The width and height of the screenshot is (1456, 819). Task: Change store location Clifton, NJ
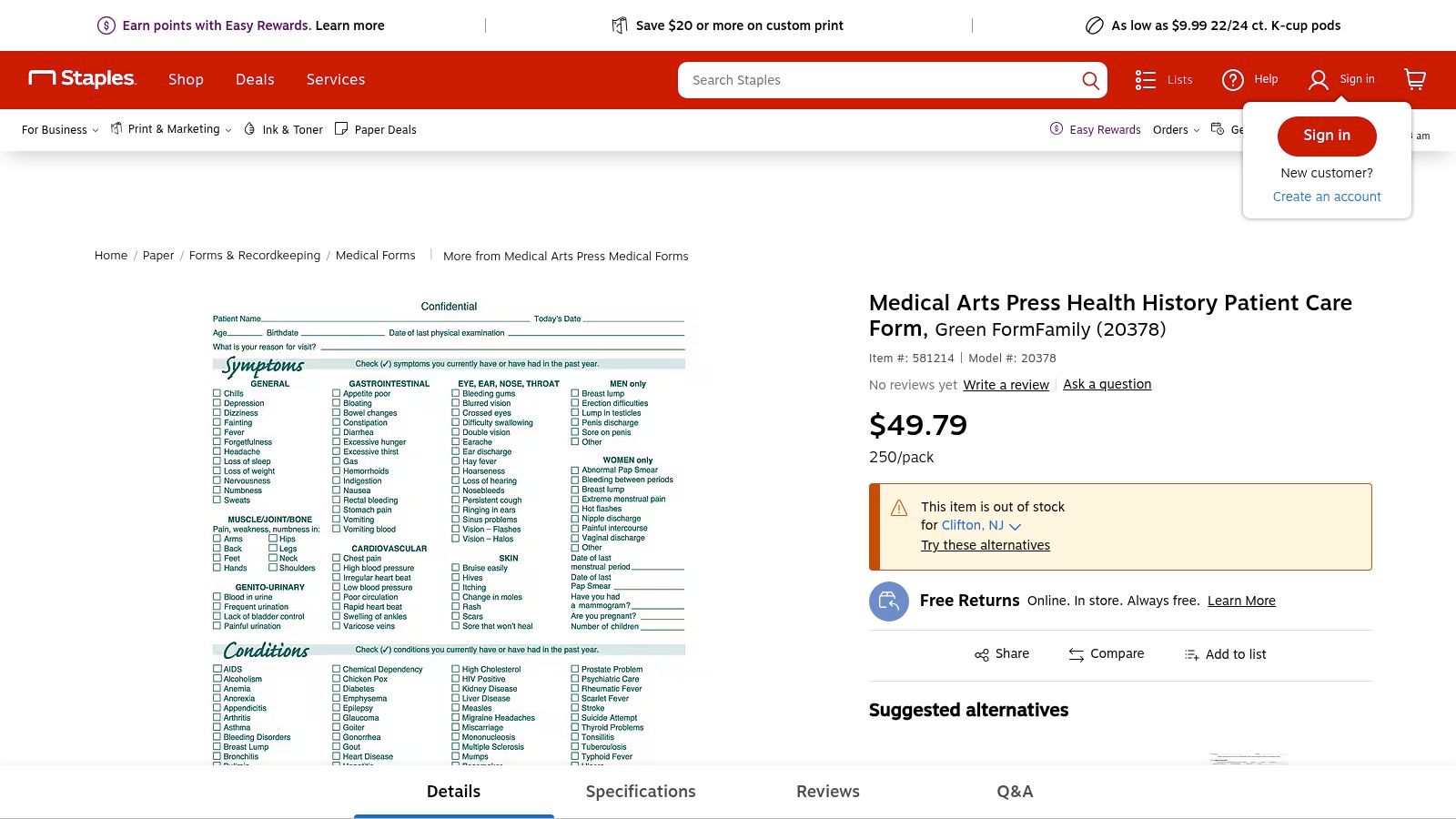point(981,526)
